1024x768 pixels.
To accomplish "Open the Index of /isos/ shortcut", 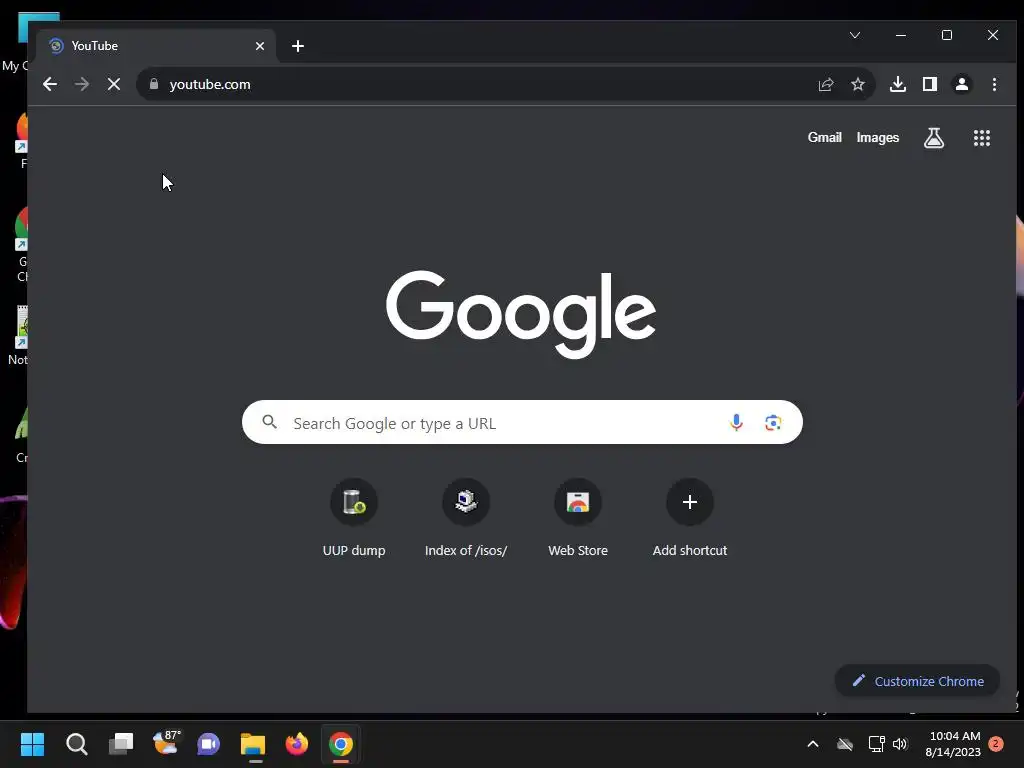I will pyautogui.click(x=466, y=518).
